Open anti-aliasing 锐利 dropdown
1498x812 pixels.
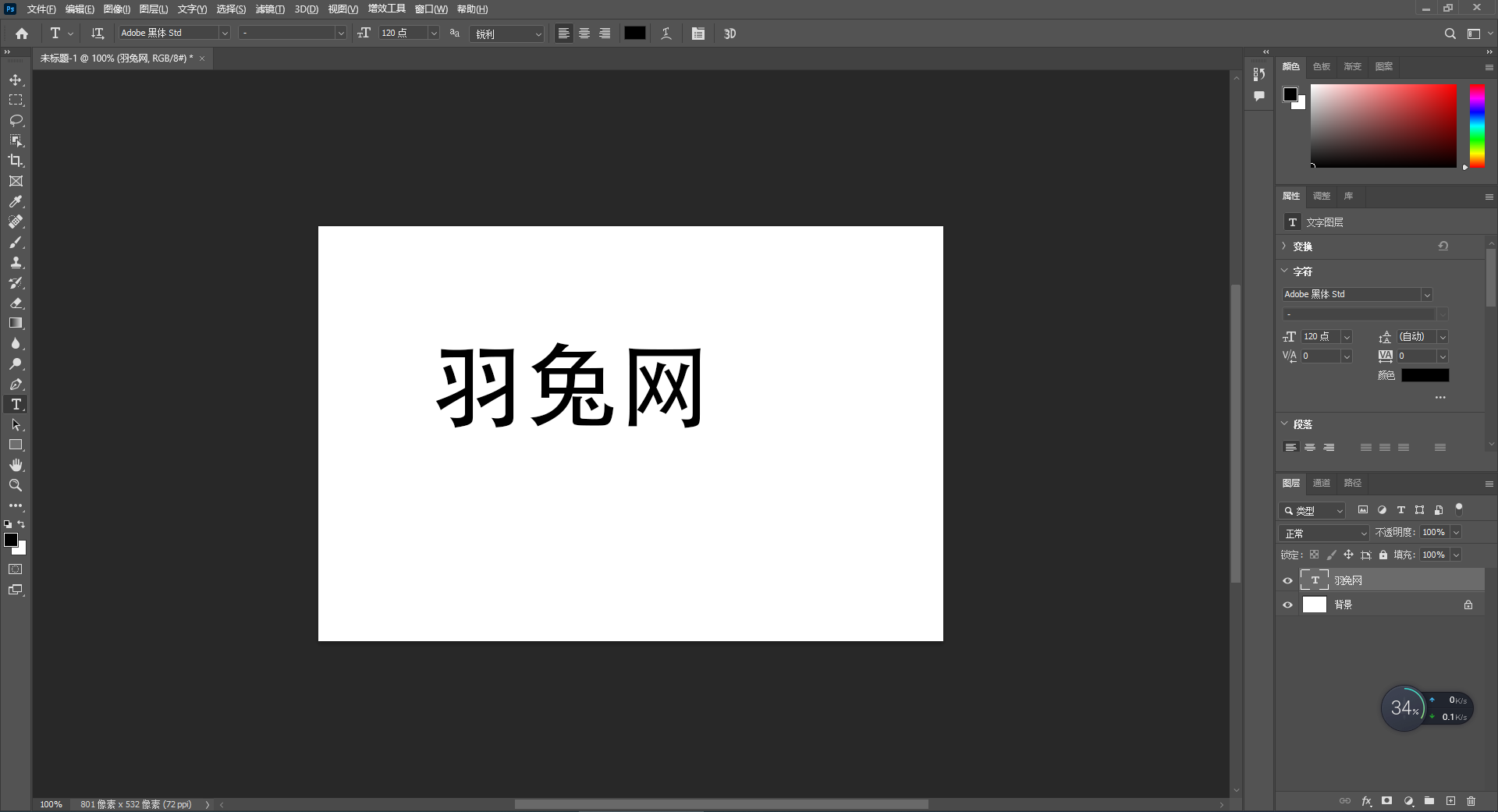point(506,34)
